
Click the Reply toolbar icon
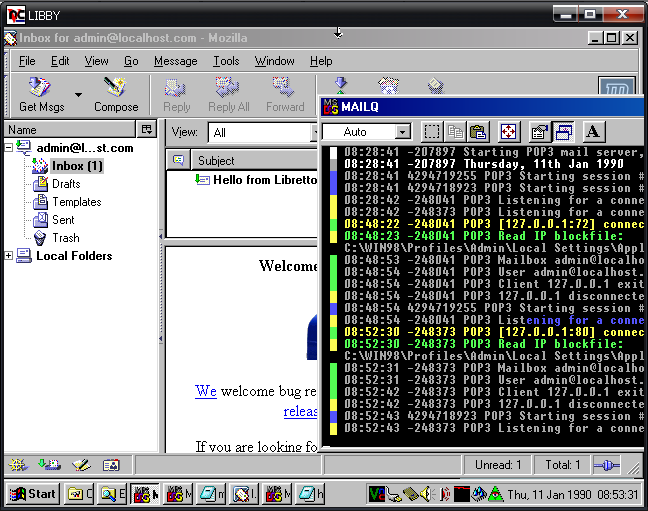point(176,96)
